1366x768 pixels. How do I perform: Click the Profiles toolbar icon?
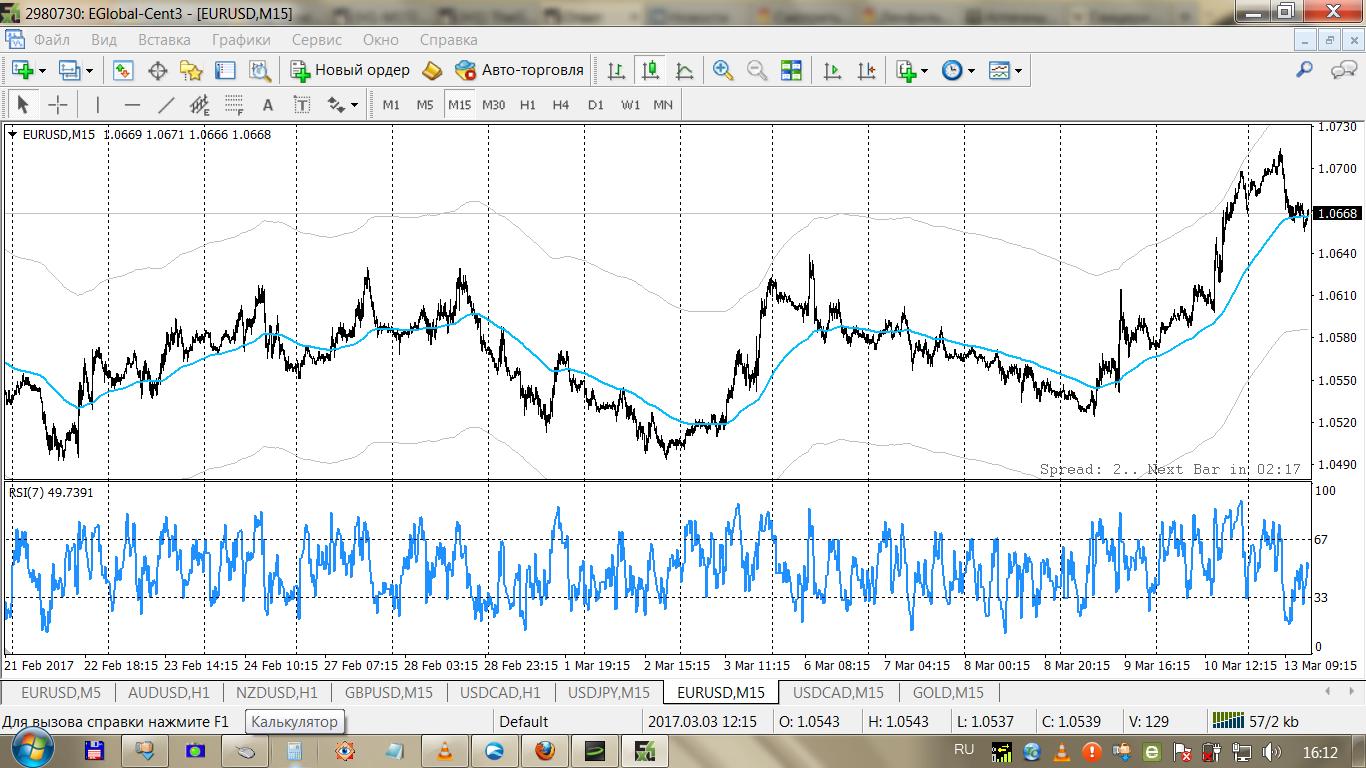[69, 70]
